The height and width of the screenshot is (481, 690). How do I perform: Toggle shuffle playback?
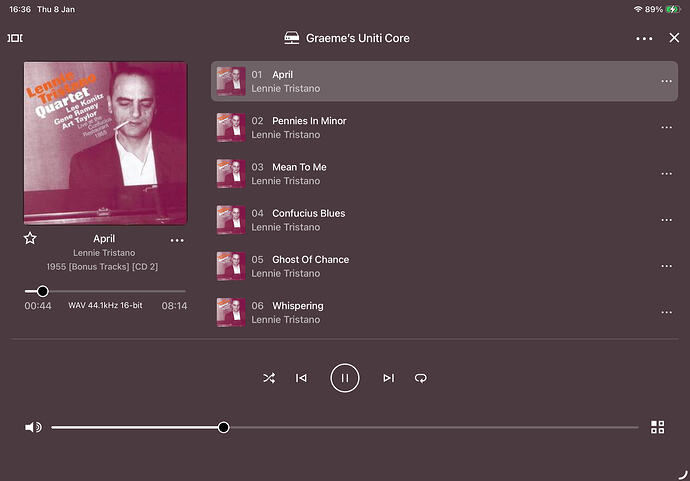pyautogui.click(x=269, y=378)
